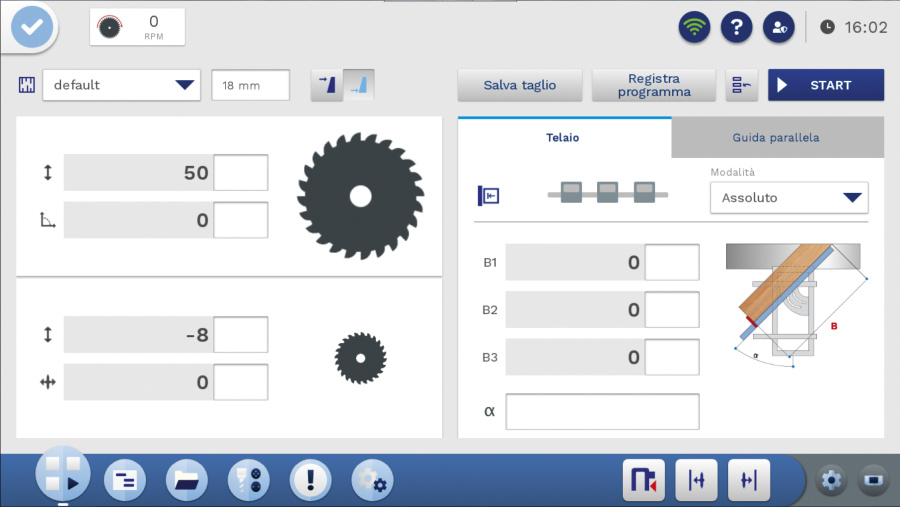Switch to the Guida parallela tab
Screen dimensions: 900x507
click(777, 138)
